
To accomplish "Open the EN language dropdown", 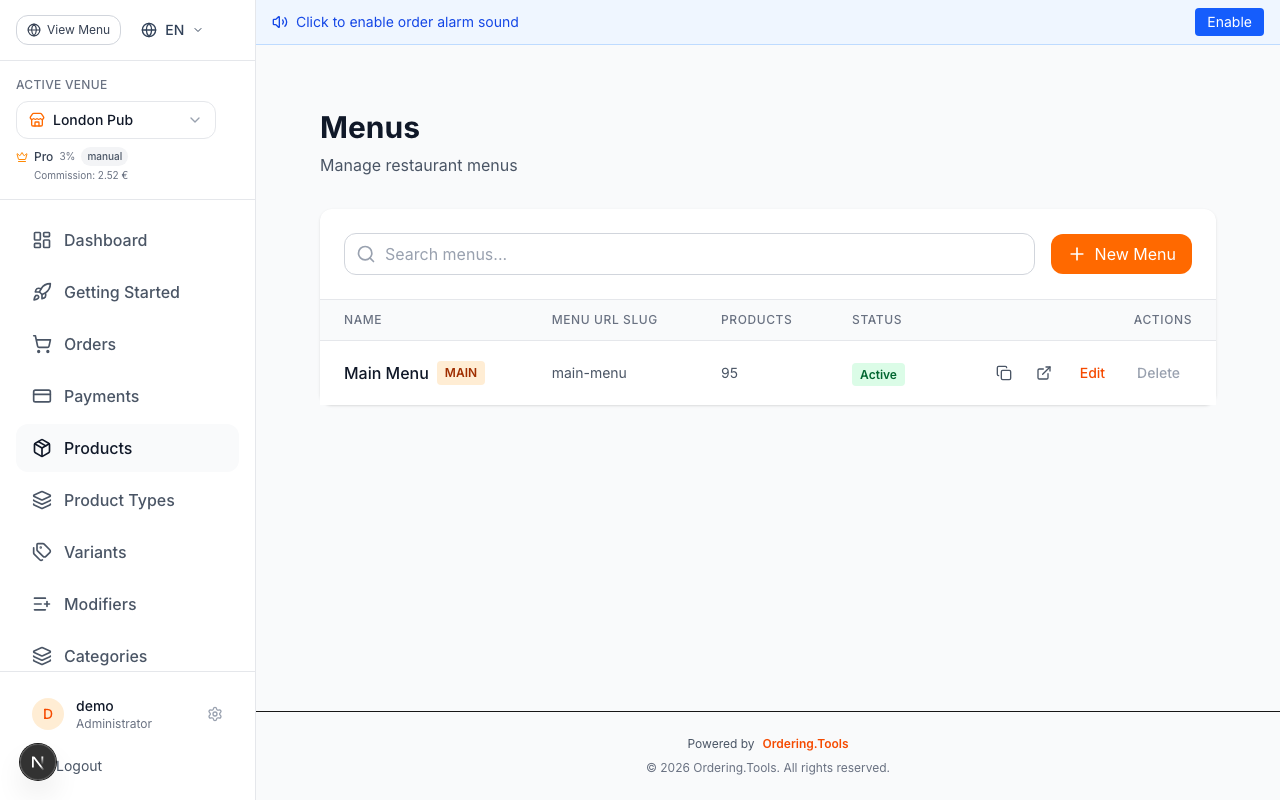I will click(x=170, y=29).
